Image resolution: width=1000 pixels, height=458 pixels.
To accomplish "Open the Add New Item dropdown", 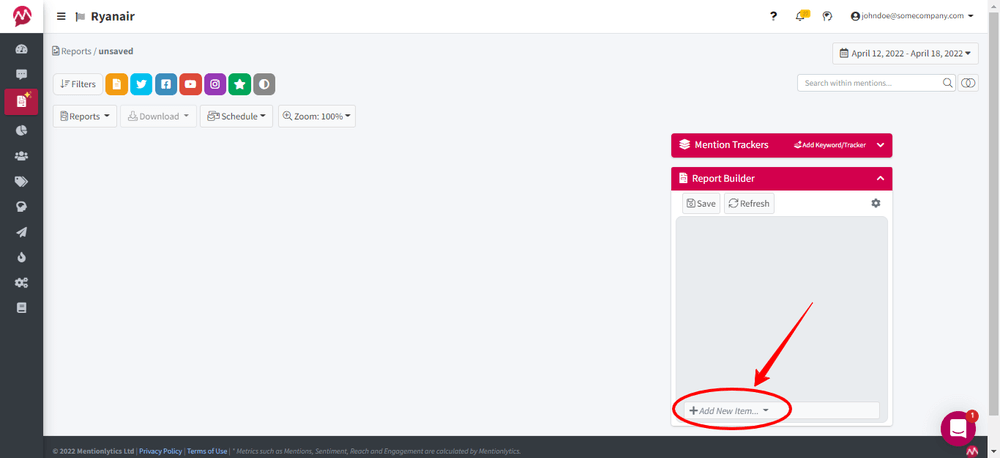I will coord(782,410).
